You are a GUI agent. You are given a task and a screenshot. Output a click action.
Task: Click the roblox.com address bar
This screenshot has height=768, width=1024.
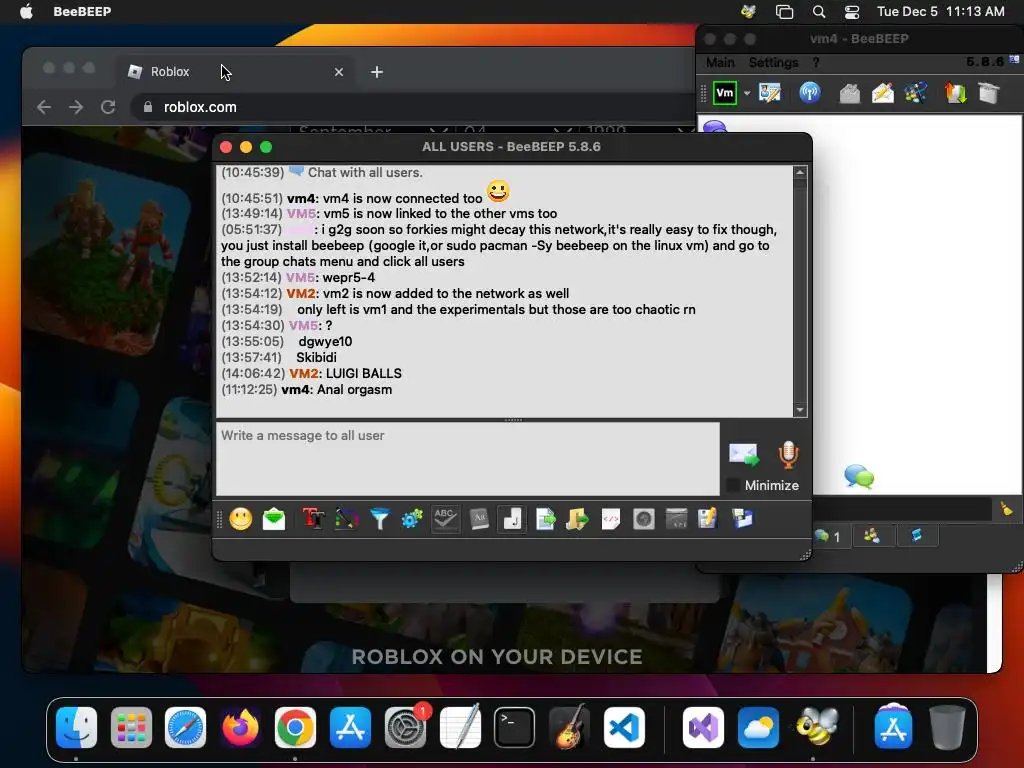click(413, 107)
